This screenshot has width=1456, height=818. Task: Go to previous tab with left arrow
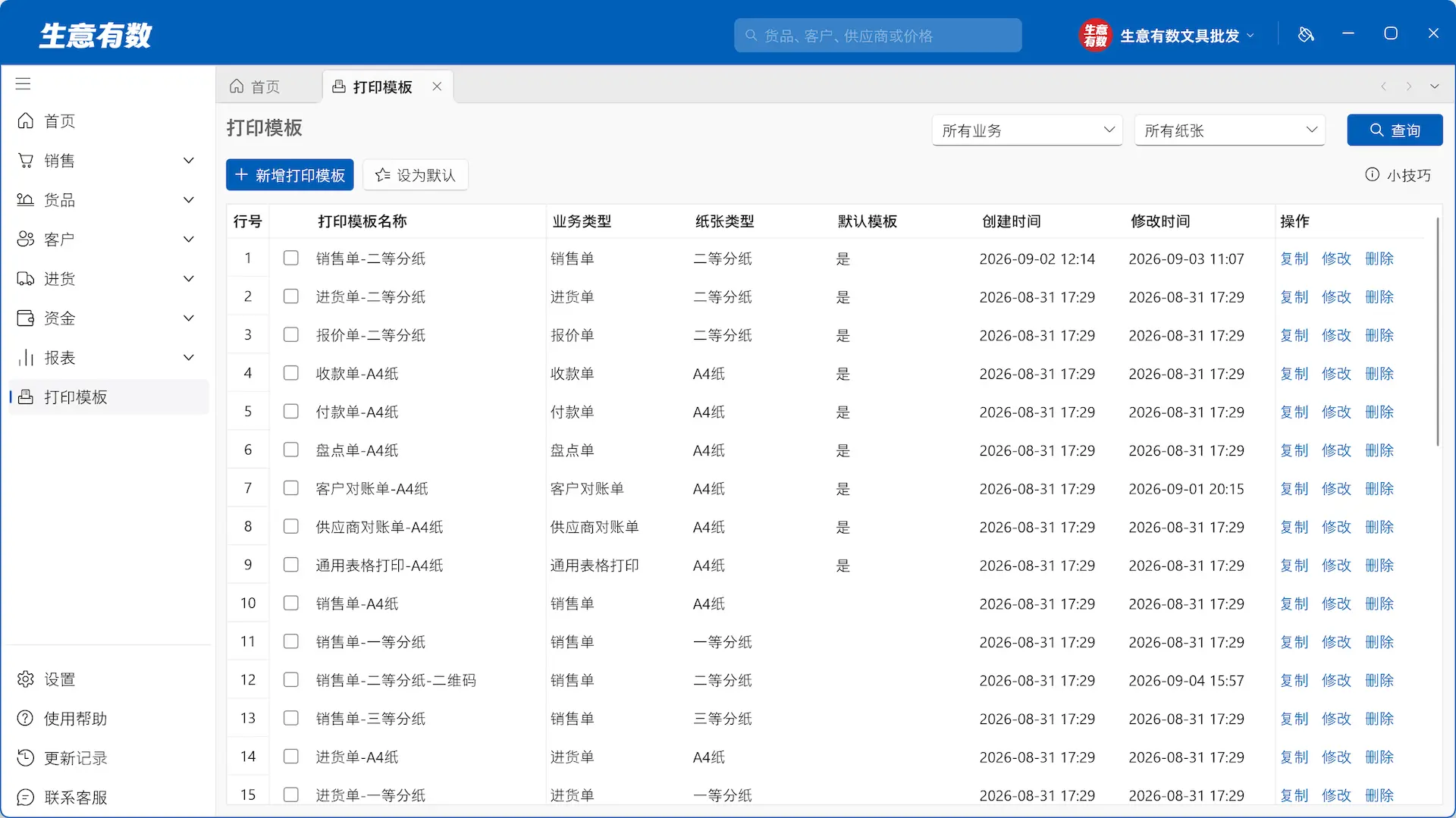[x=1384, y=86]
